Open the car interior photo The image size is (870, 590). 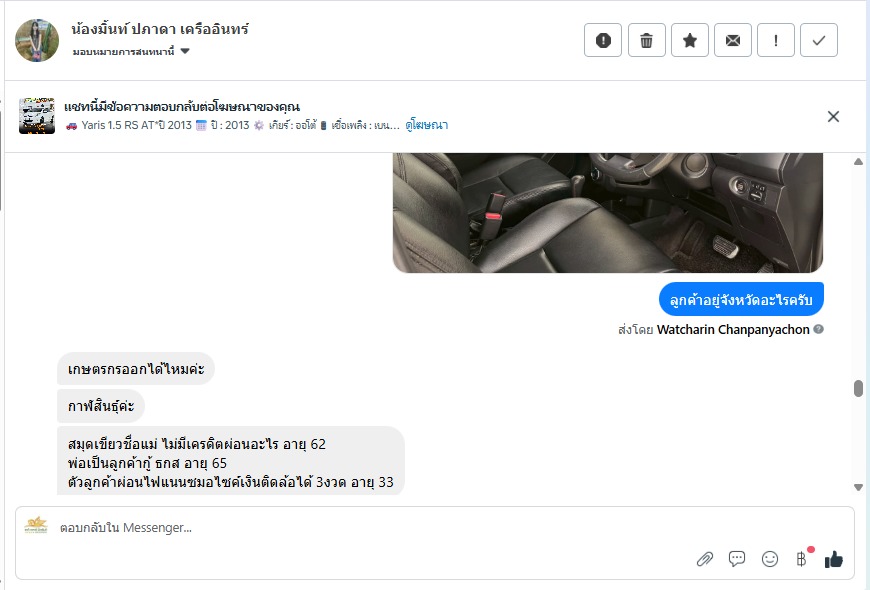[608, 213]
